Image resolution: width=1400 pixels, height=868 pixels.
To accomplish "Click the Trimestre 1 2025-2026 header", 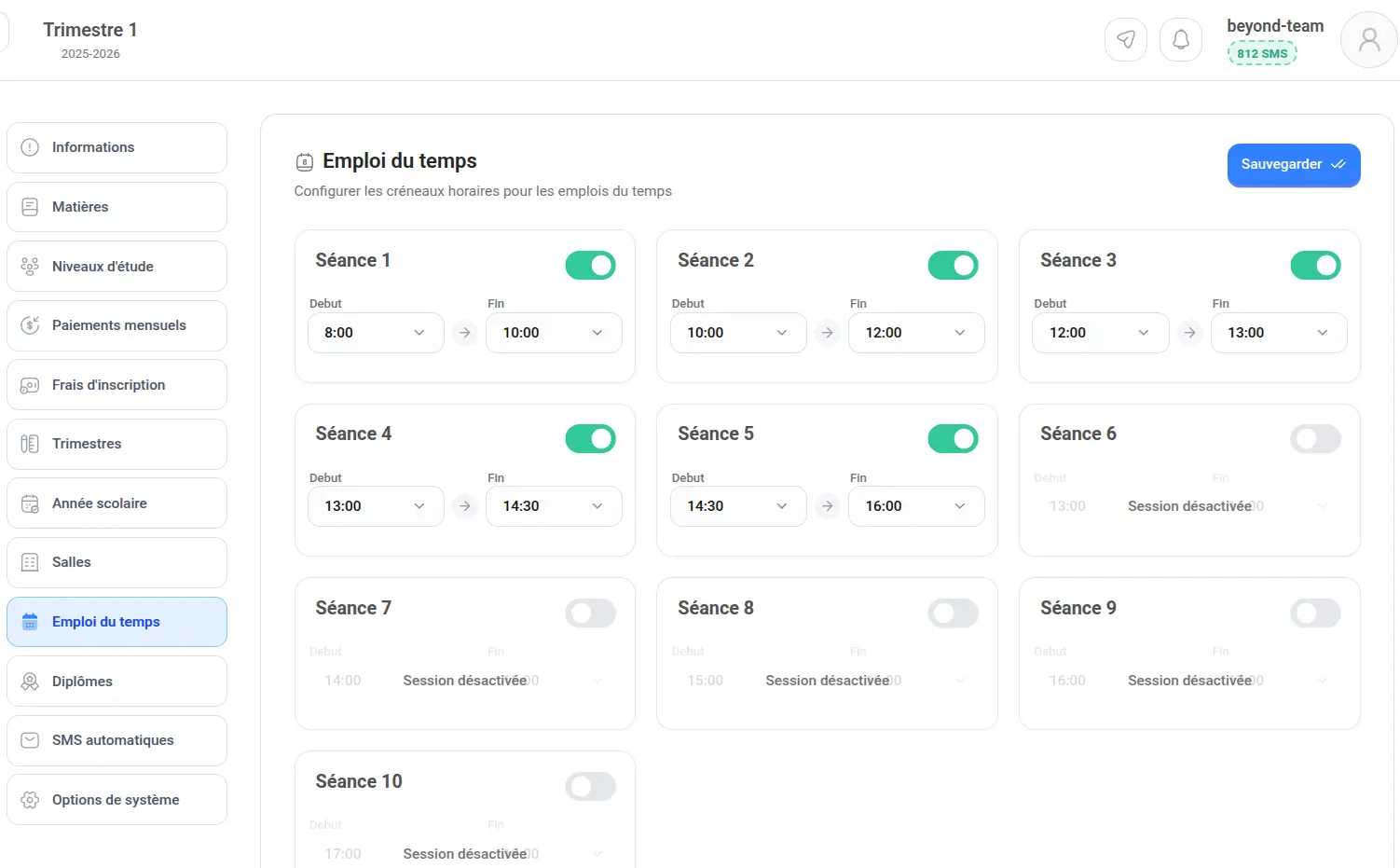I will click(90, 40).
